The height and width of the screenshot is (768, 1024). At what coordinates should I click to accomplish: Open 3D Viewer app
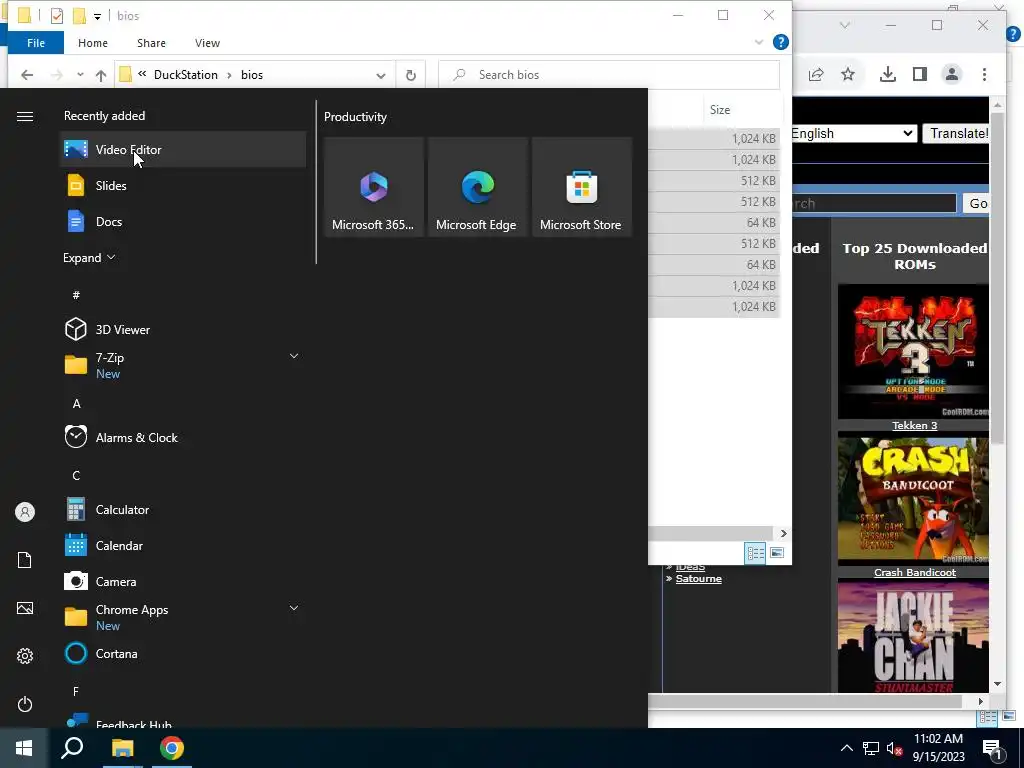coord(183,329)
